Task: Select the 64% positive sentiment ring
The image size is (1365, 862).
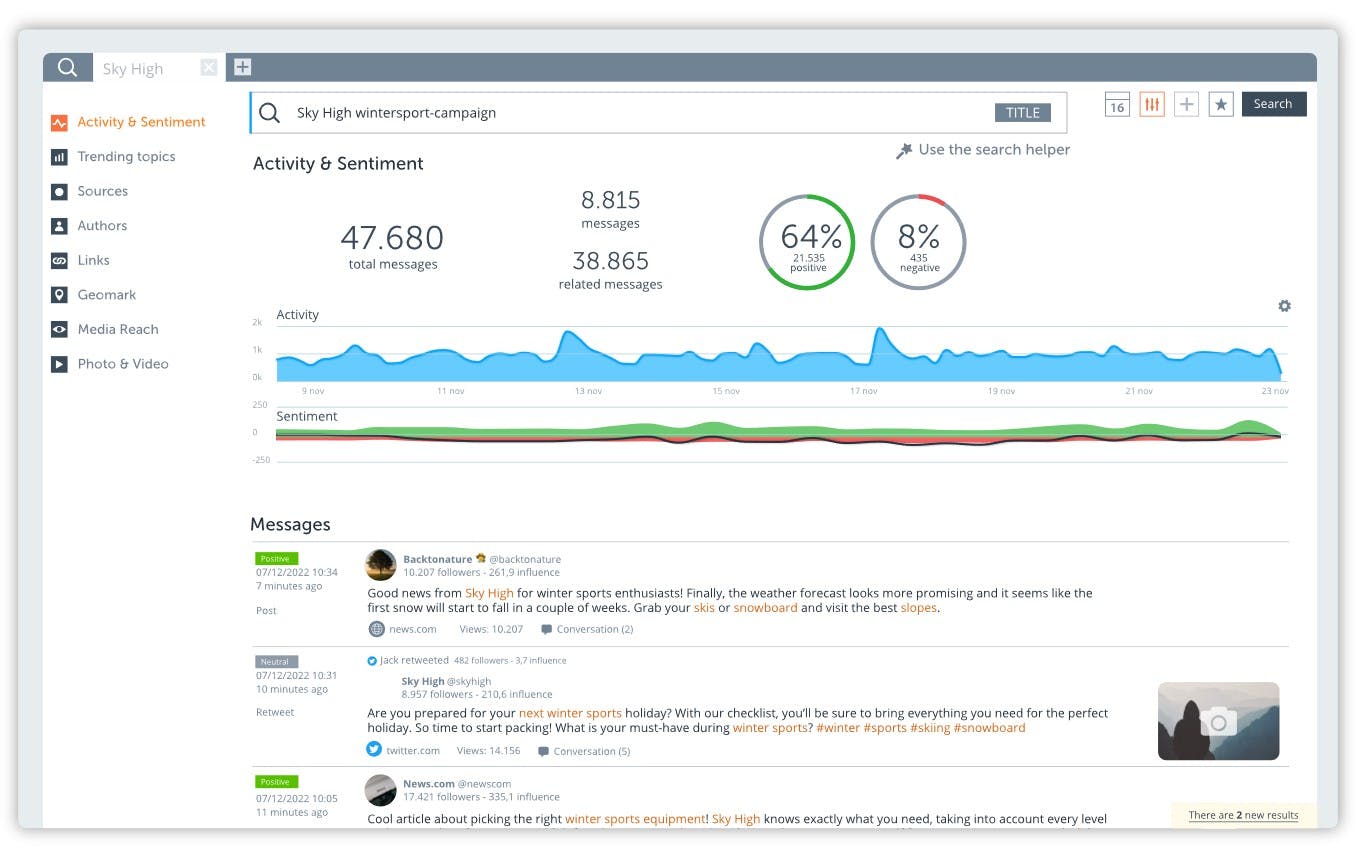Action: pyautogui.click(x=807, y=242)
